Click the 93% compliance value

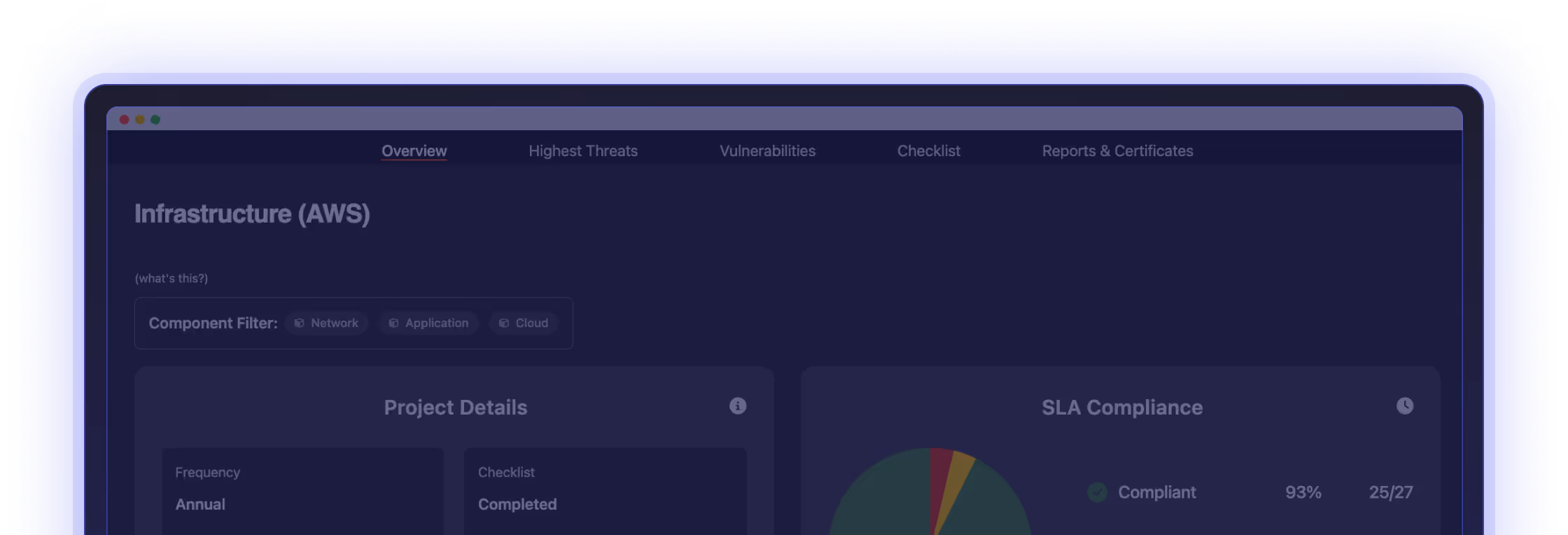click(1303, 492)
